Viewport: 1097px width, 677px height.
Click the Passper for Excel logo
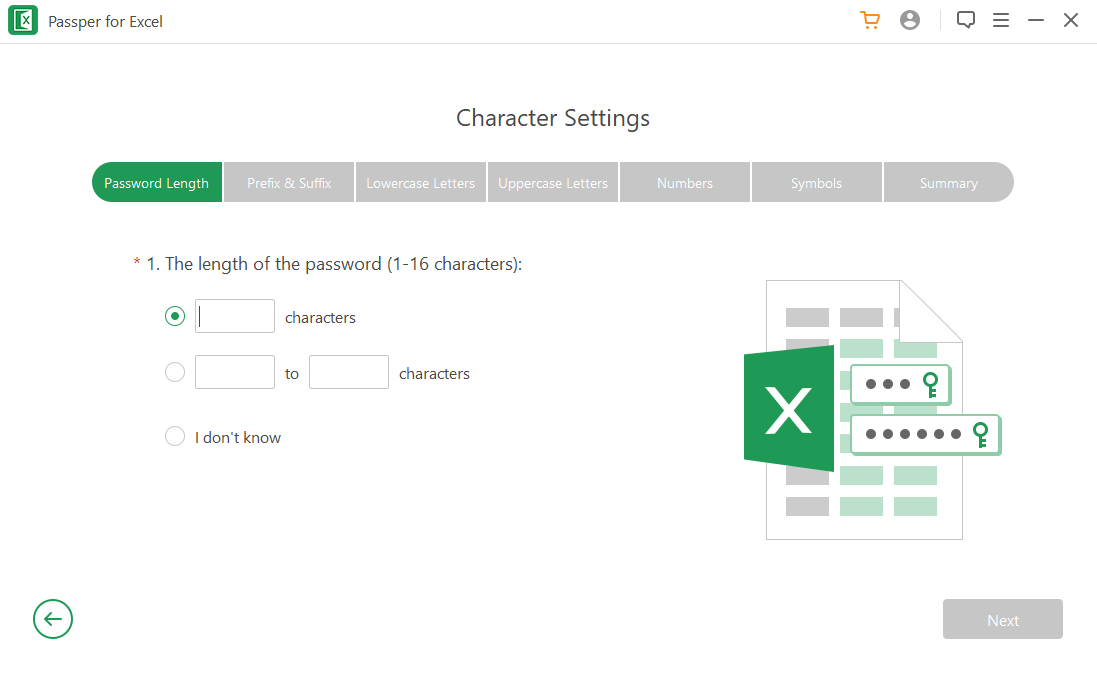tap(23, 21)
